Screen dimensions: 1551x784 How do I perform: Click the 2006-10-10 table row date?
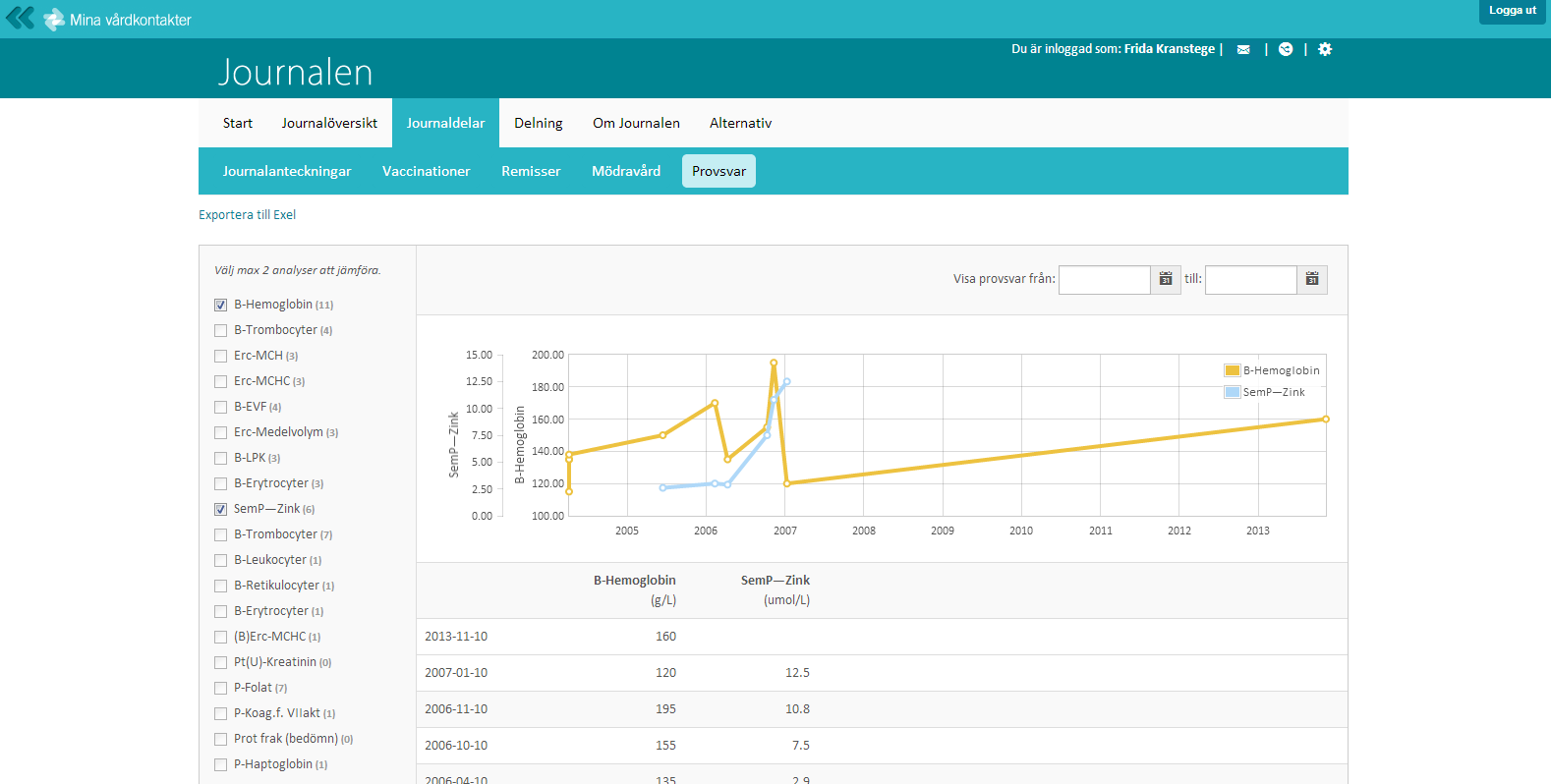coord(456,746)
